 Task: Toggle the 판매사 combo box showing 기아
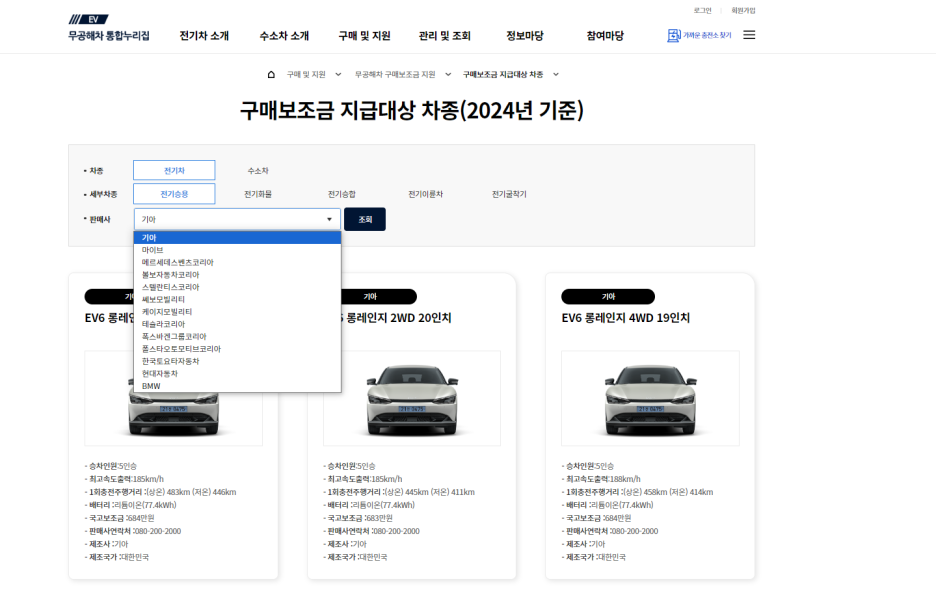[237, 219]
